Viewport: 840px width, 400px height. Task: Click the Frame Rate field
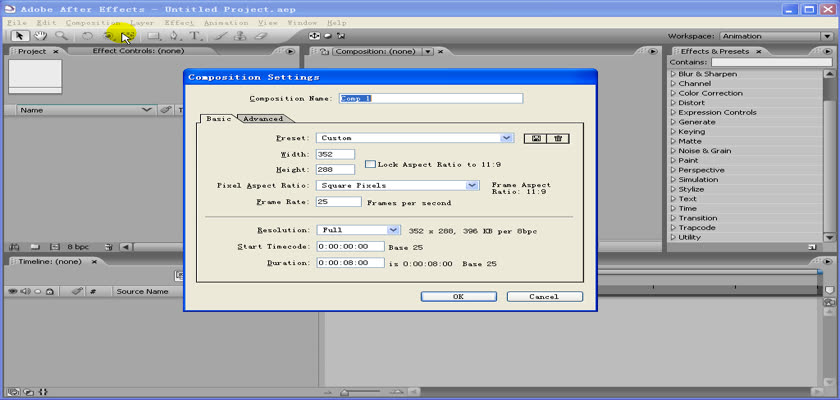click(x=339, y=202)
